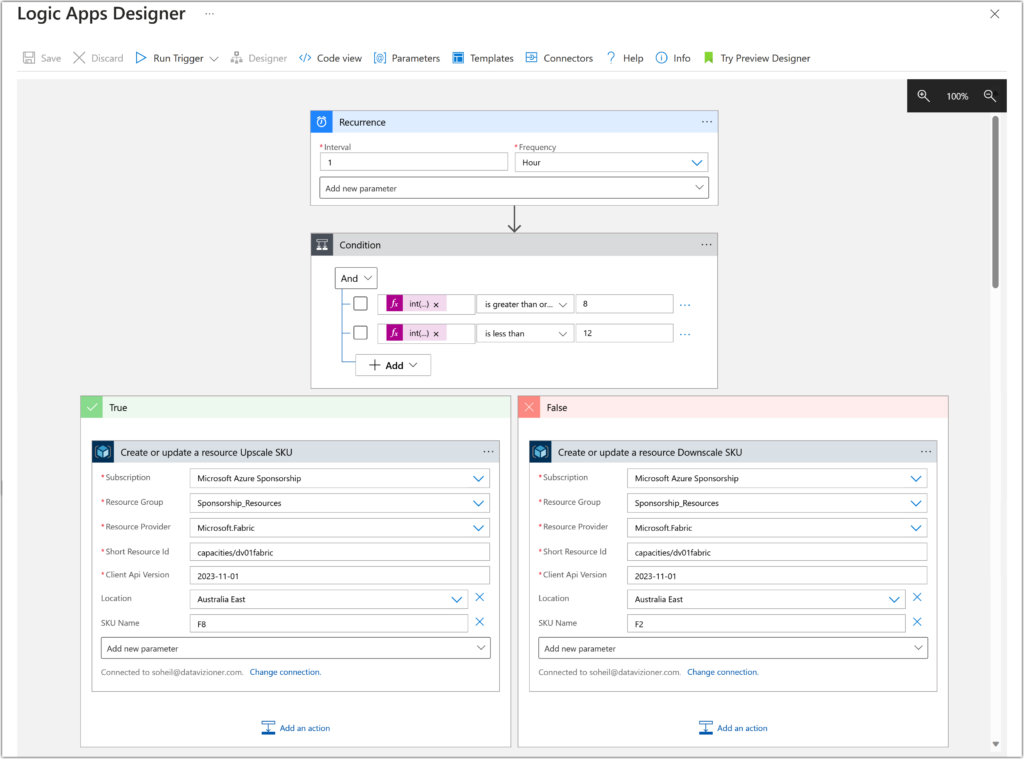Remove Location parameter in Upscale SKU
Screen dimensions: 1024x759
tap(479, 598)
